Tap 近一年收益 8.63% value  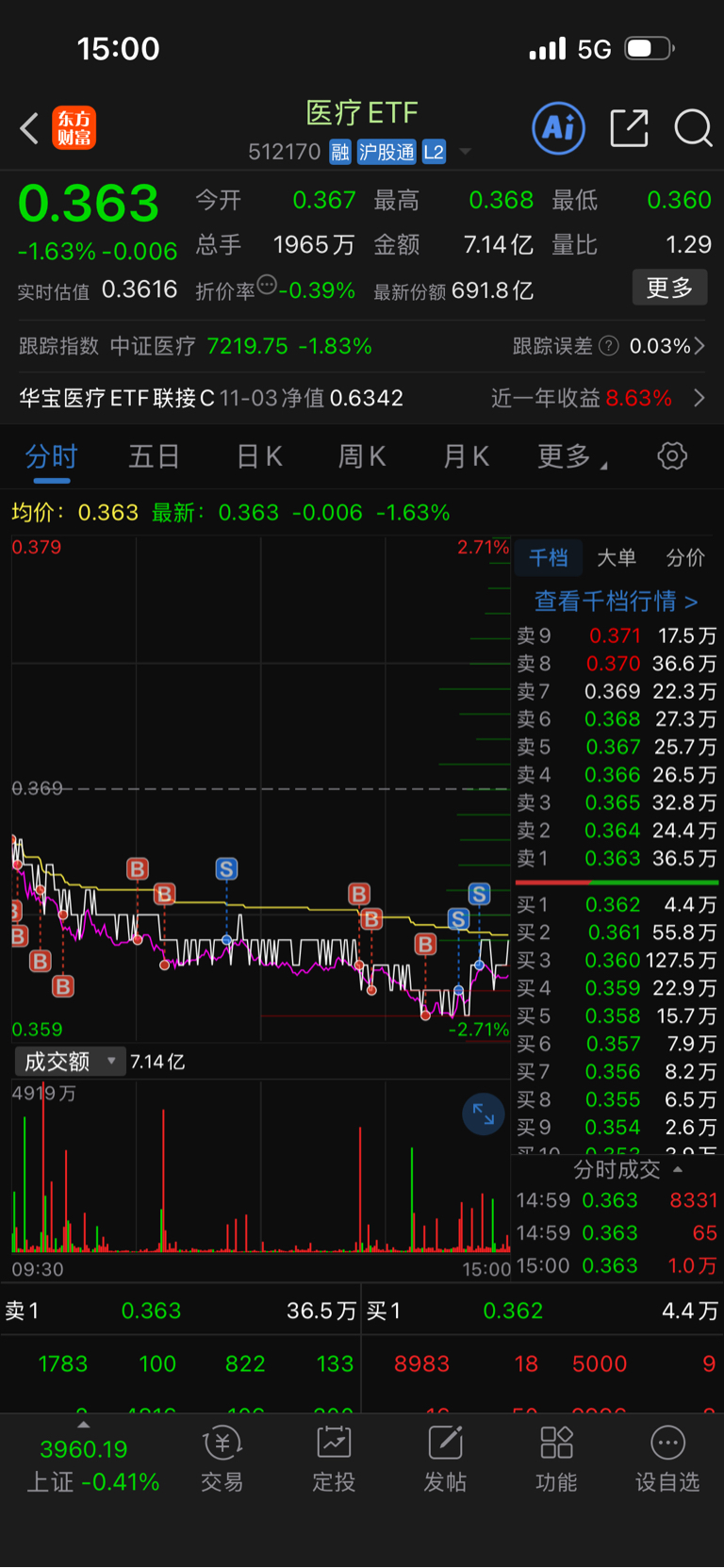coord(639,398)
